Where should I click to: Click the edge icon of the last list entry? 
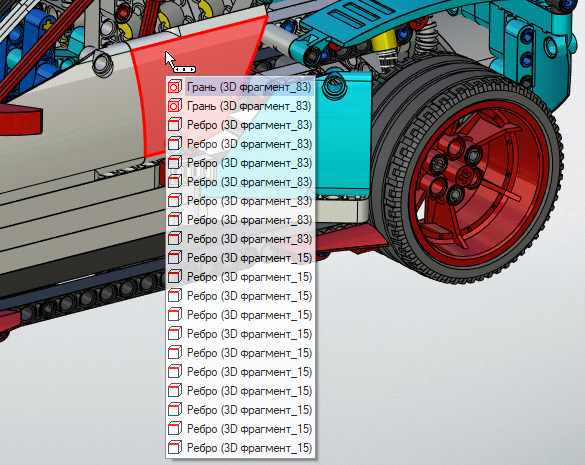pos(175,448)
